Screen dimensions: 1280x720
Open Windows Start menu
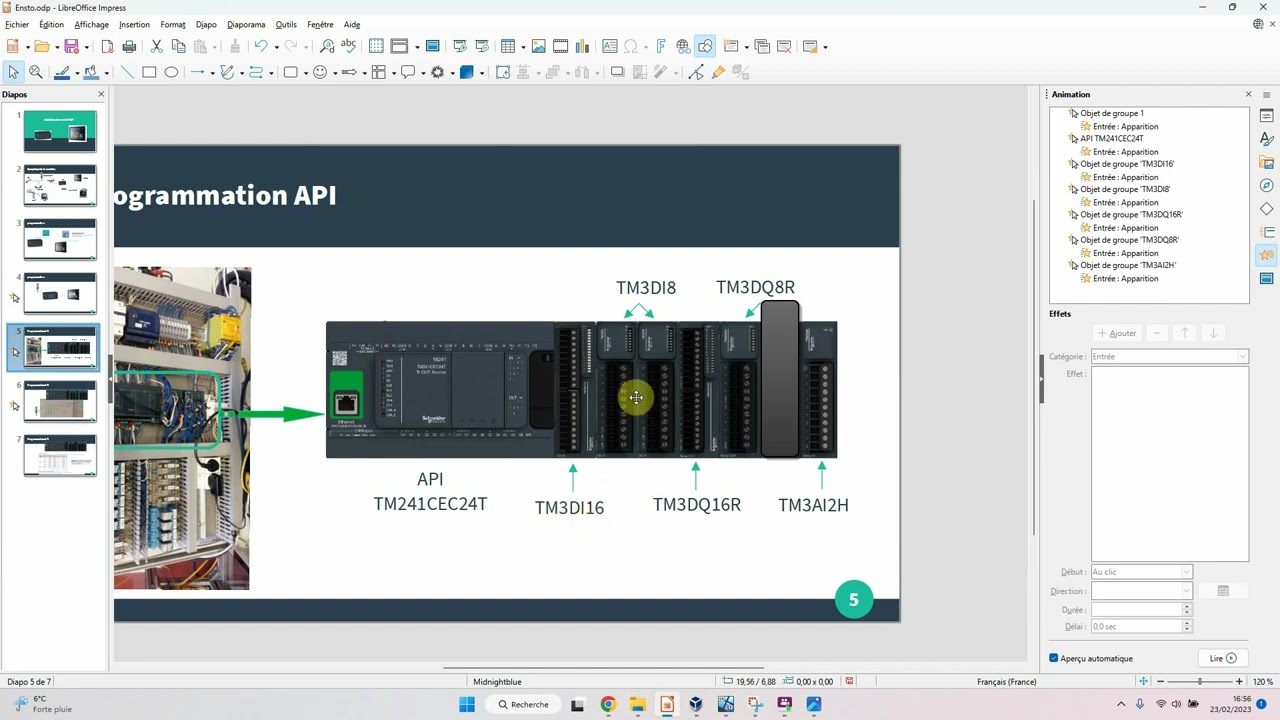(x=467, y=704)
